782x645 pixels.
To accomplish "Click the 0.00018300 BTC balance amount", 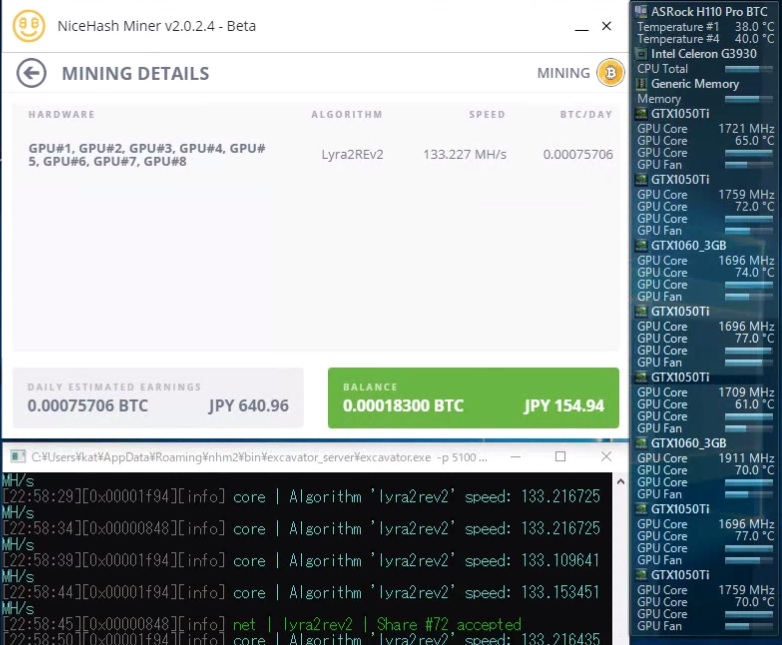I will click(403, 406).
